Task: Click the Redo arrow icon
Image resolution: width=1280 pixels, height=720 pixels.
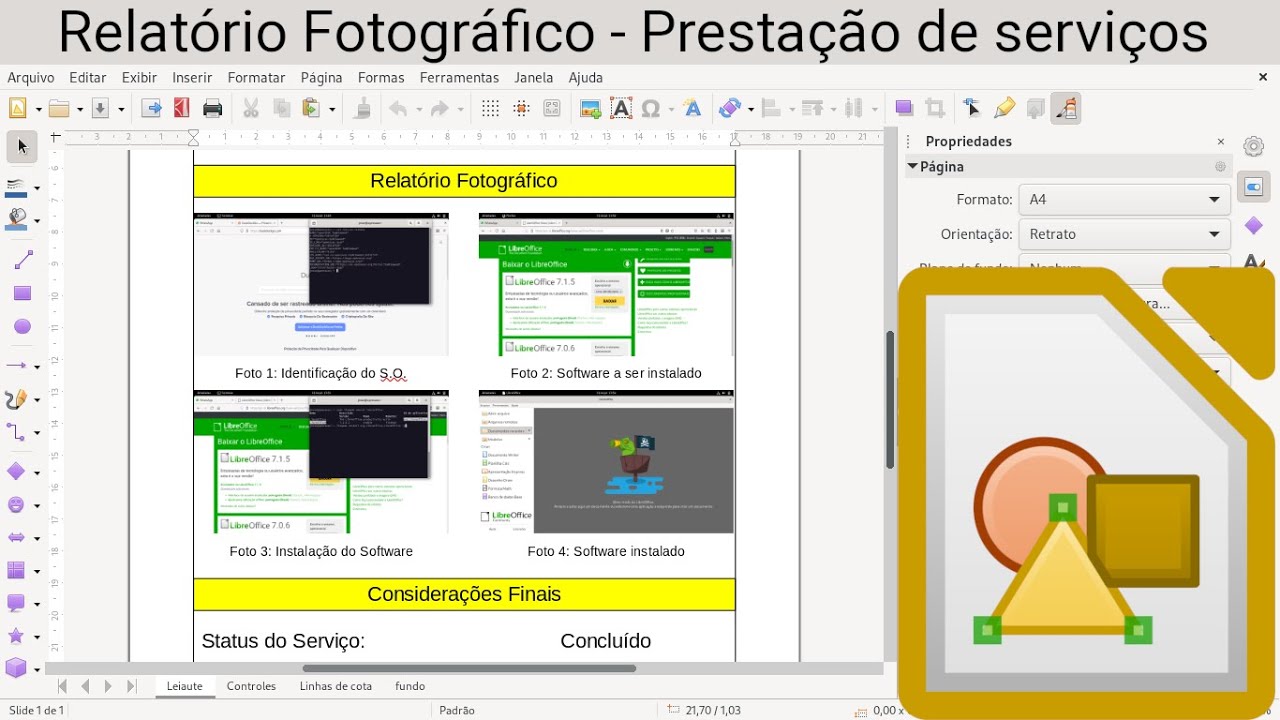Action: 440,108
